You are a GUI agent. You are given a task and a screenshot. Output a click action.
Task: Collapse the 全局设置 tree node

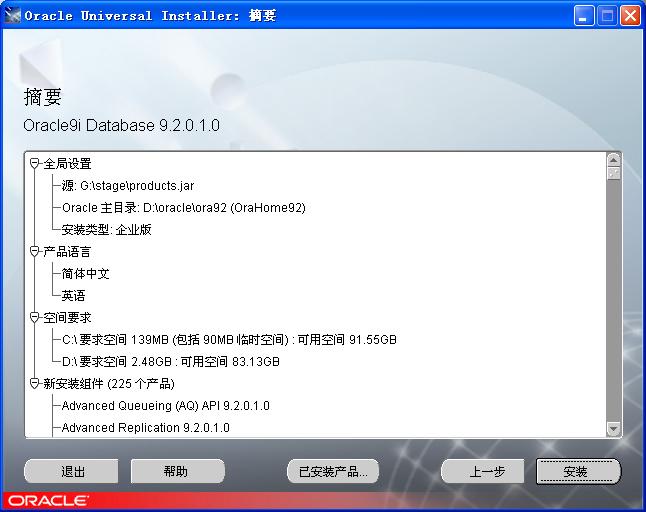pos(35,164)
